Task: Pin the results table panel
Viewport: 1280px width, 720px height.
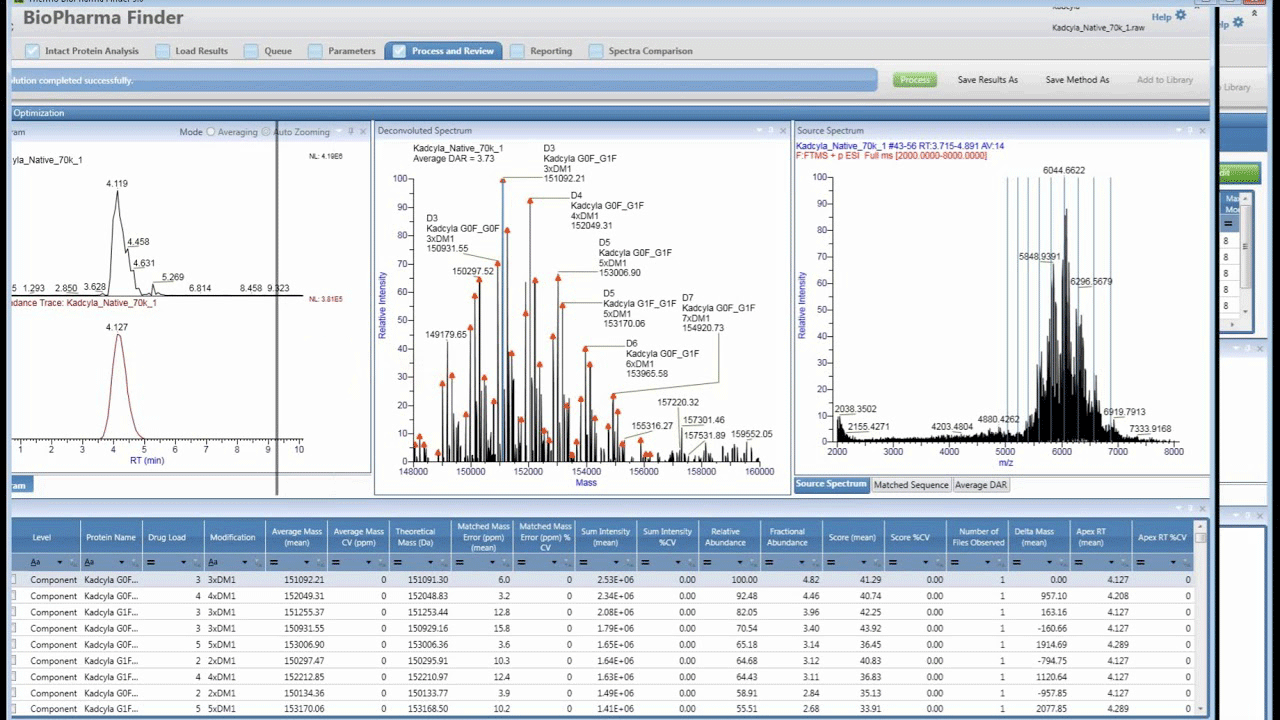Action: (1190, 509)
